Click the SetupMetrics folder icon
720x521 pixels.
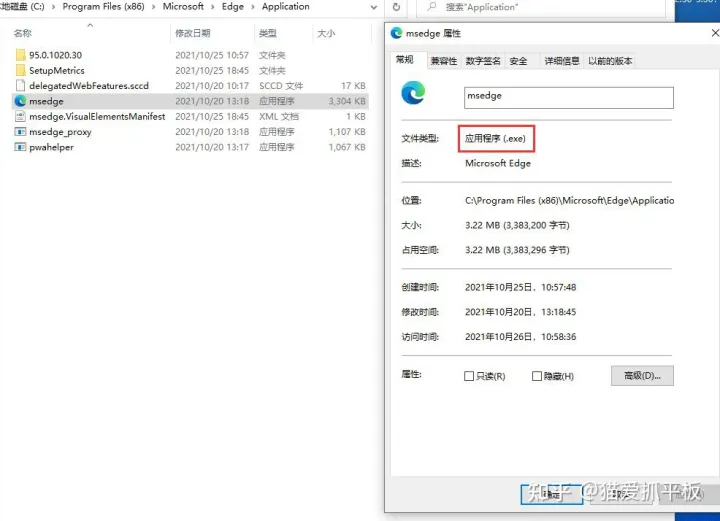click(20, 70)
